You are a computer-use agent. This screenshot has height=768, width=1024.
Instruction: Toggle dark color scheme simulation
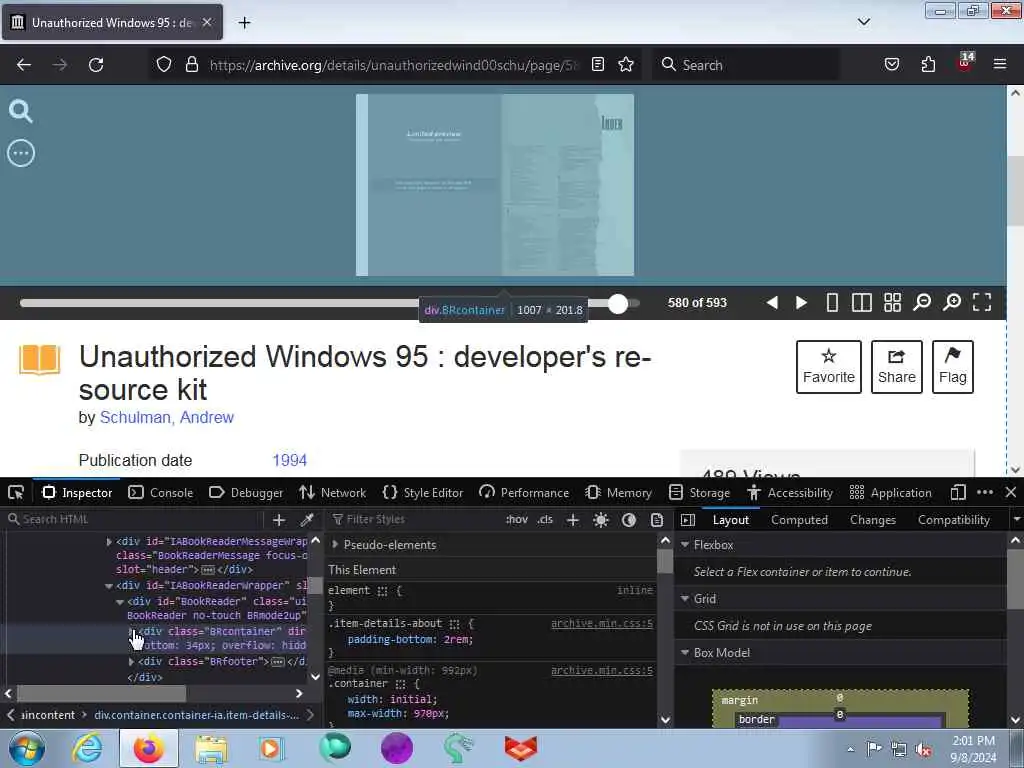click(629, 520)
